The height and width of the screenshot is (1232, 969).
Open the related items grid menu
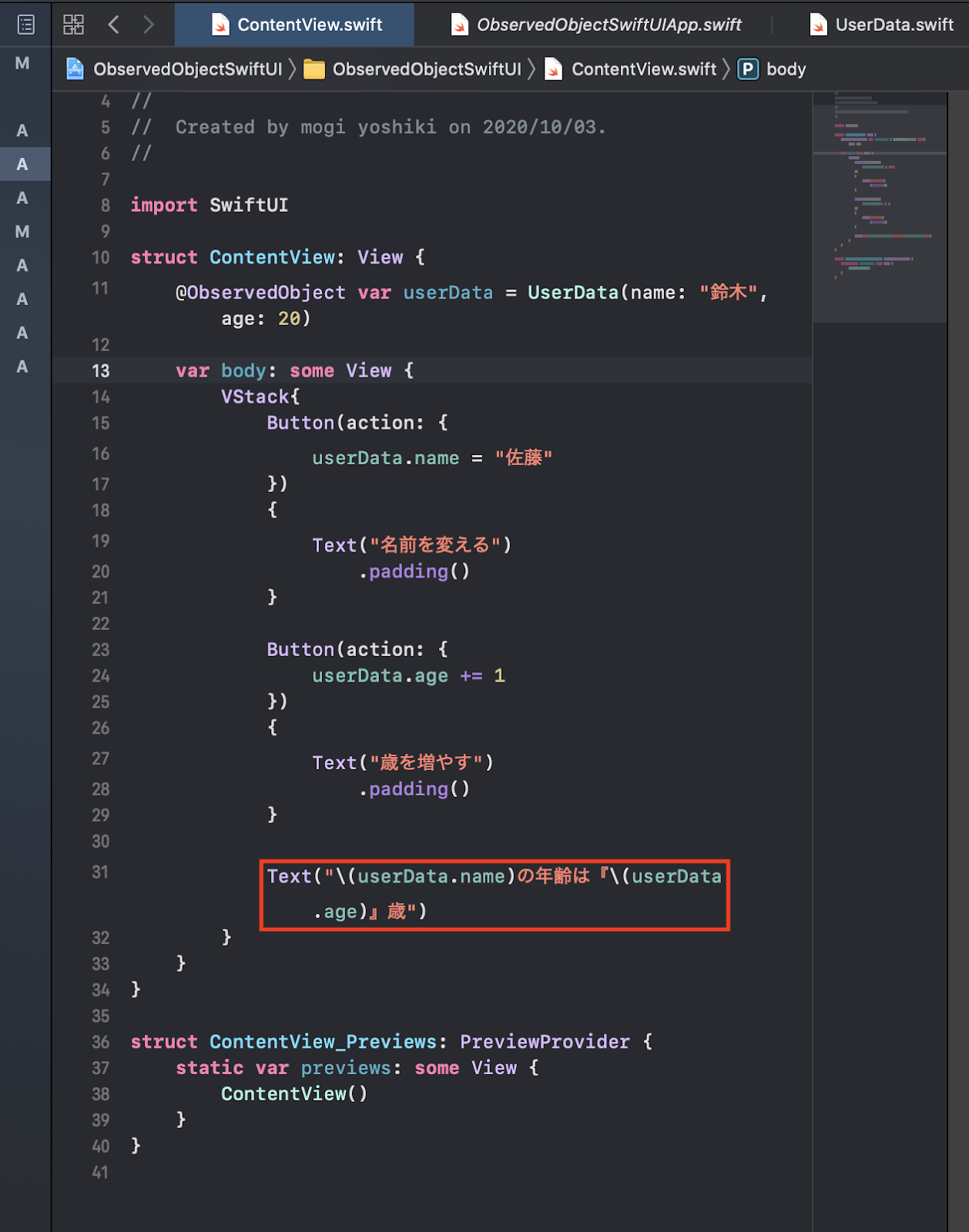(x=73, y=25)
